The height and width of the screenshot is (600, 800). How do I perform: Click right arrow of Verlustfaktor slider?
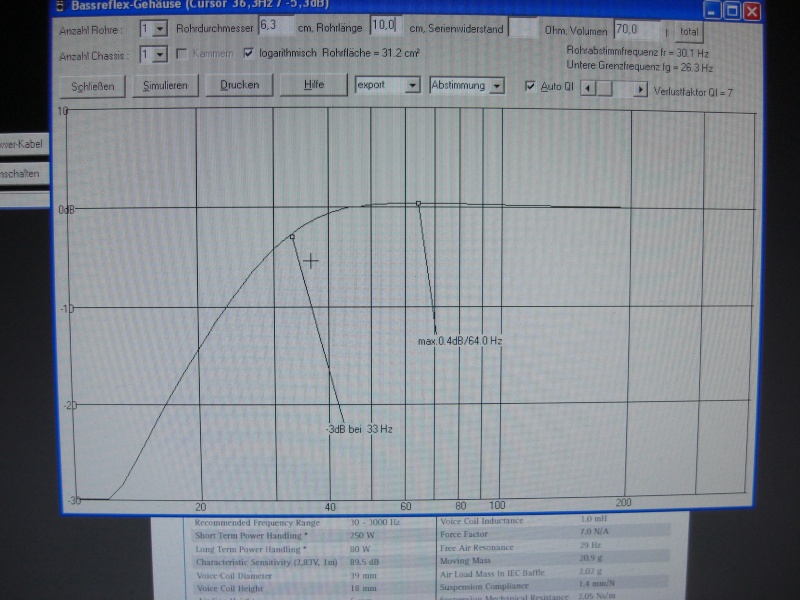click(642, 89)
